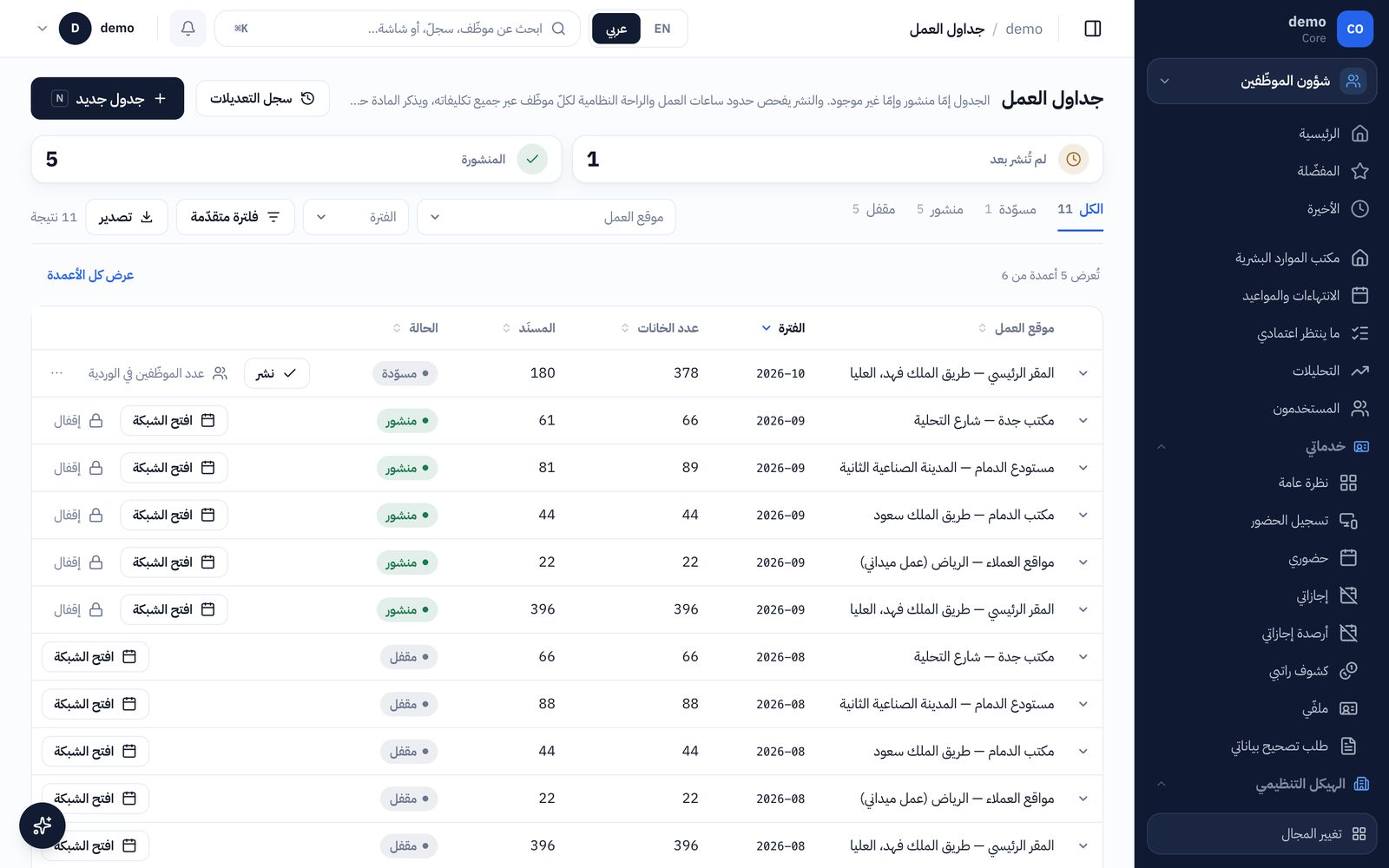Click the مسوّدة status badge
The height and width of the screenshot is (868, 1389).
pyautogui.click(x=405, y=373)
